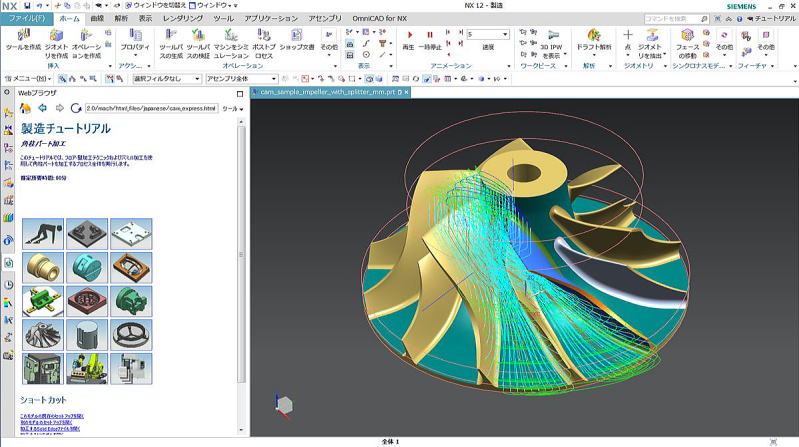799x447 pixels.
Task: Click the Web Browser tab icon in resource bar
Action: [x=8, y=263]
